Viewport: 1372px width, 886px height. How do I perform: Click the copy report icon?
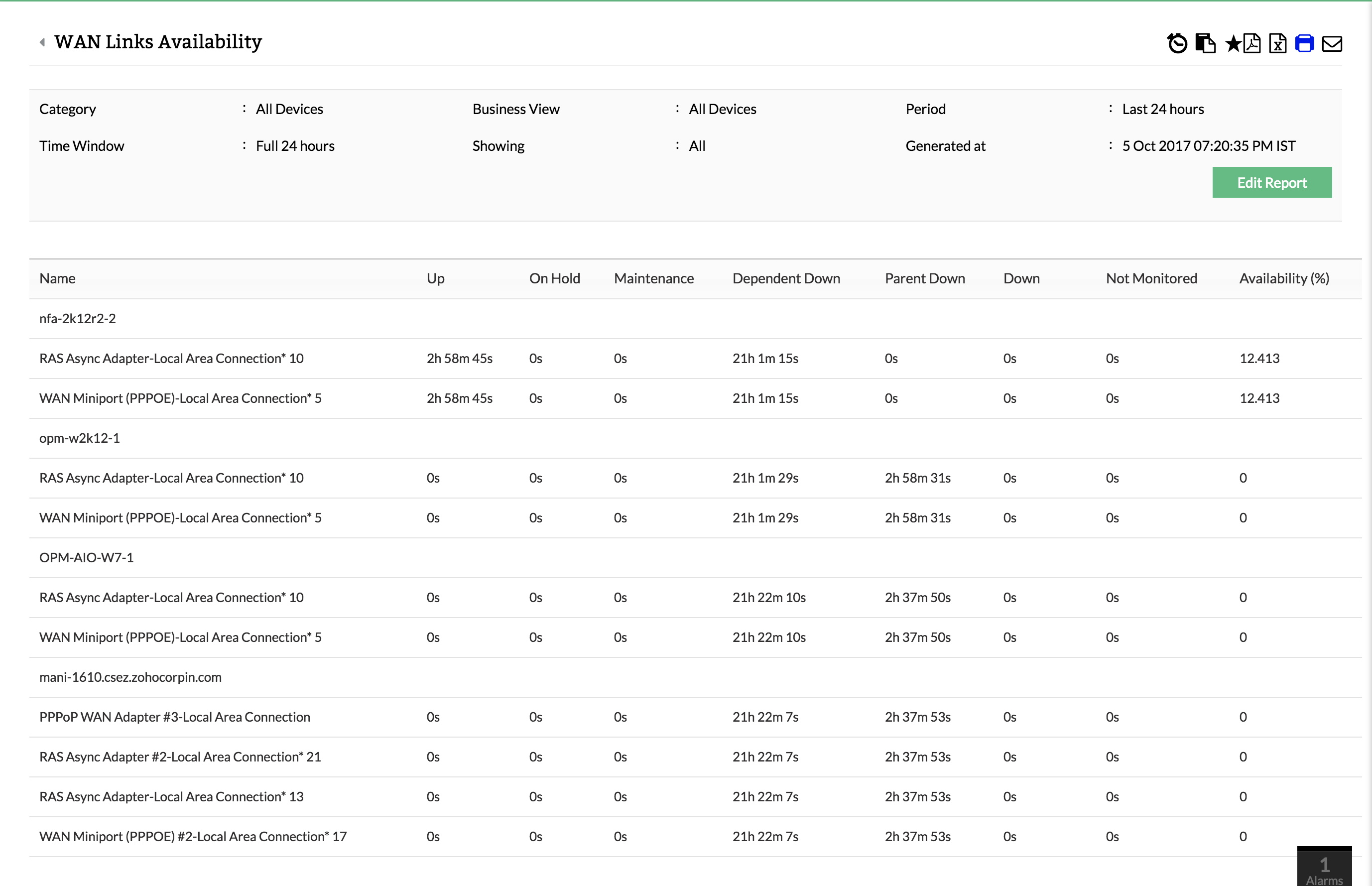[1205, 44]
